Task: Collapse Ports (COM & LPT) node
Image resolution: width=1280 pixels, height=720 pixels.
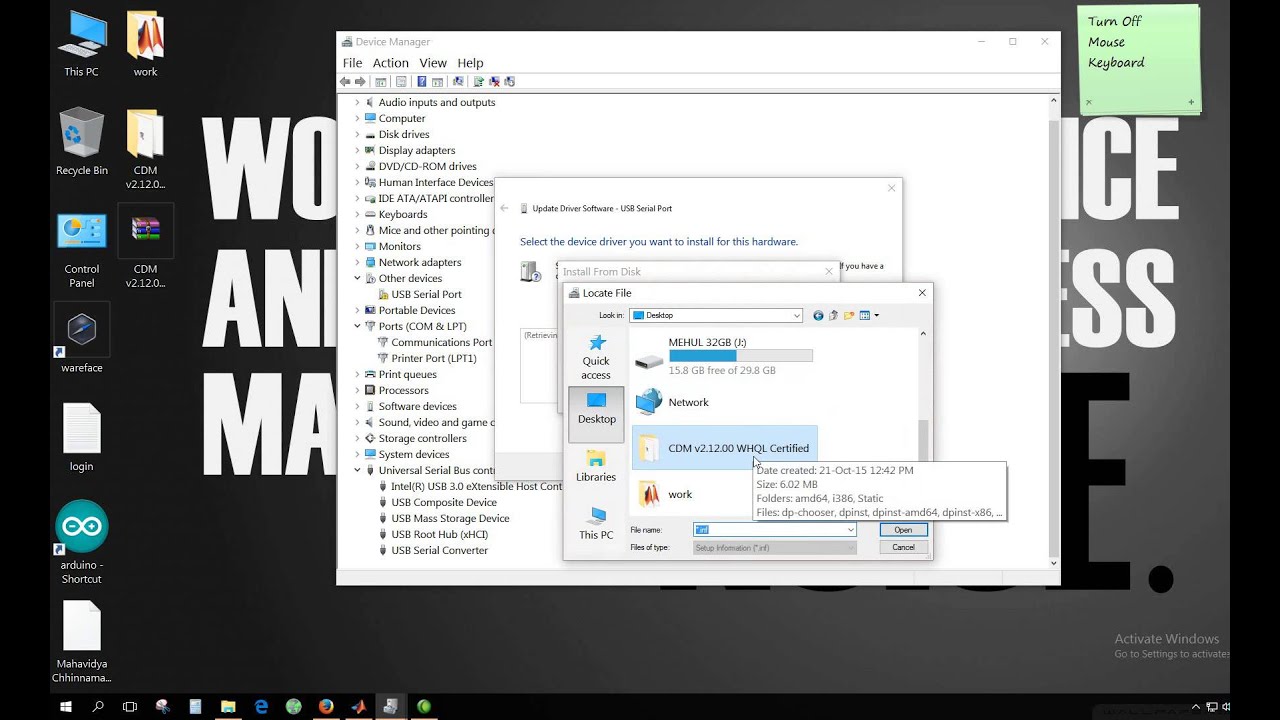Action: click(x=357, y=326)
